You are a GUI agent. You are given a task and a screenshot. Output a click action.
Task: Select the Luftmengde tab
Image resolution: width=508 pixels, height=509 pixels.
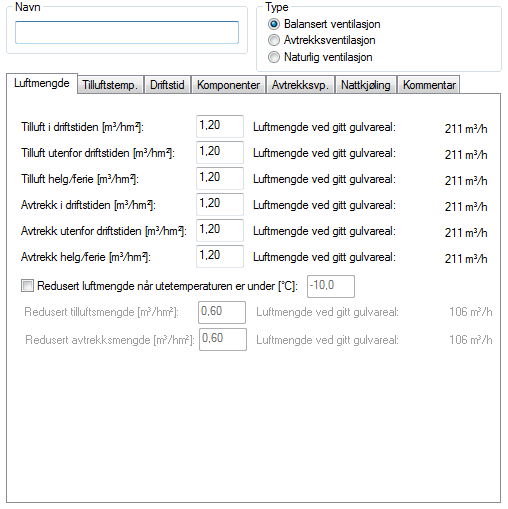(x=42, y=83)
